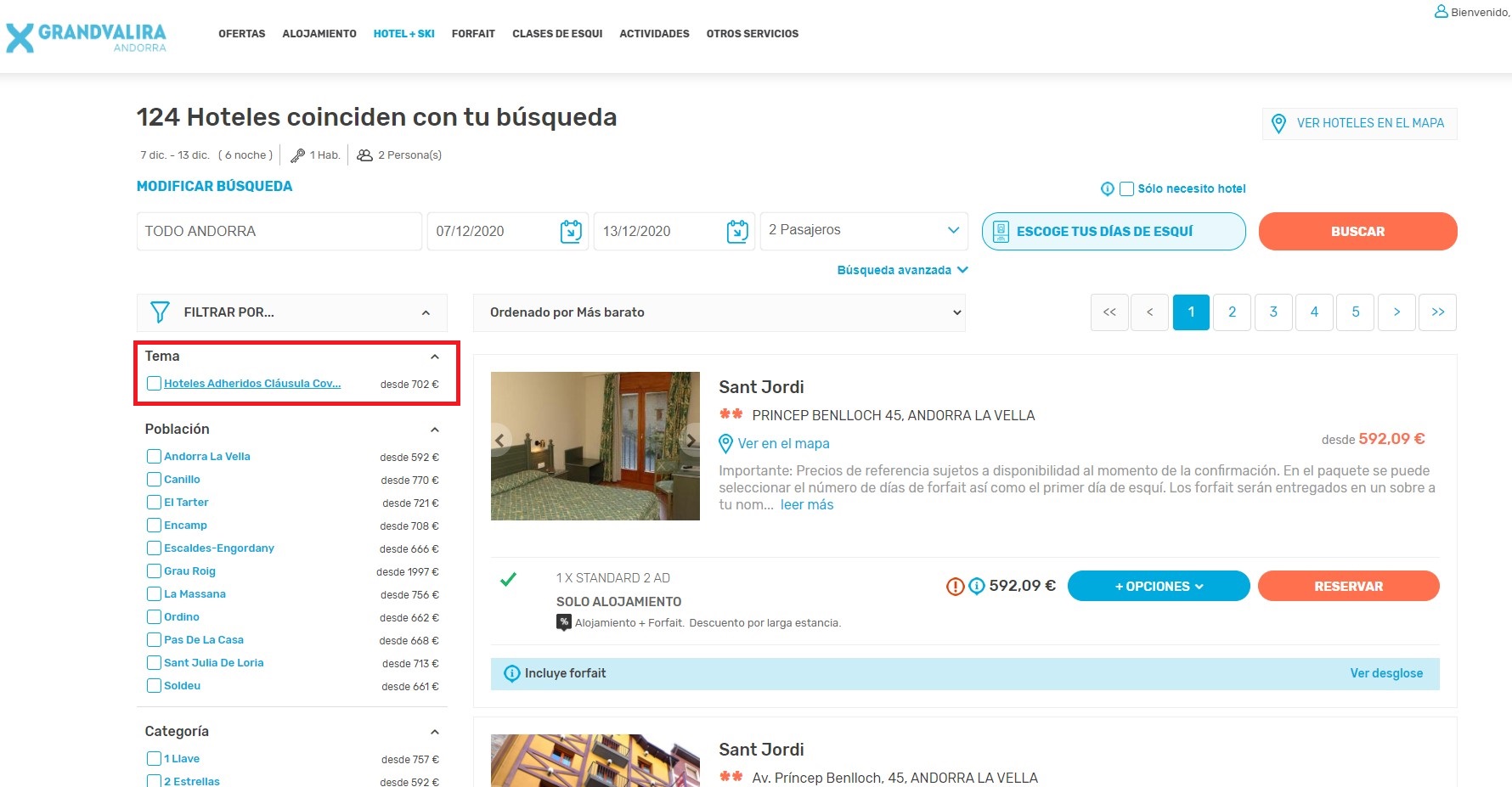
Task: Open the check-out date calendar icon
Action: pos(737,232)
